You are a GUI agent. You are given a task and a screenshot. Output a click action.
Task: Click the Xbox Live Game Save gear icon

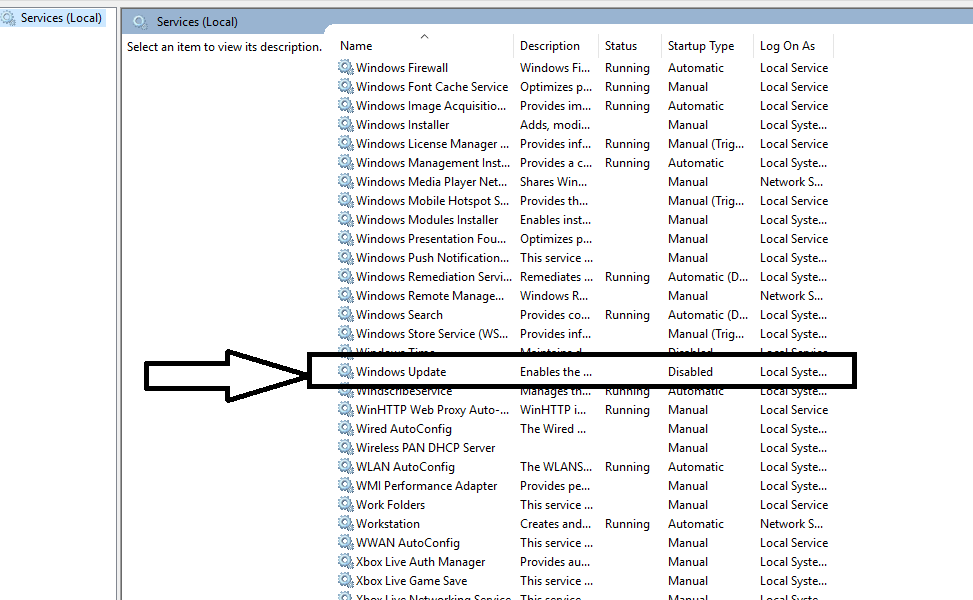[346, 581]
